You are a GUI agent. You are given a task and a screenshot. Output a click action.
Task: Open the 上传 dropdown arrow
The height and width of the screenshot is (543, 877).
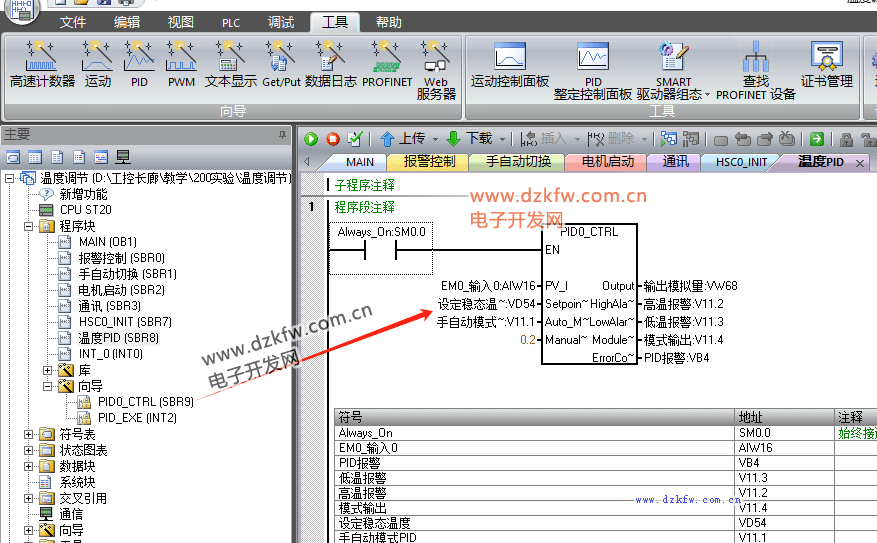[435, 139]
